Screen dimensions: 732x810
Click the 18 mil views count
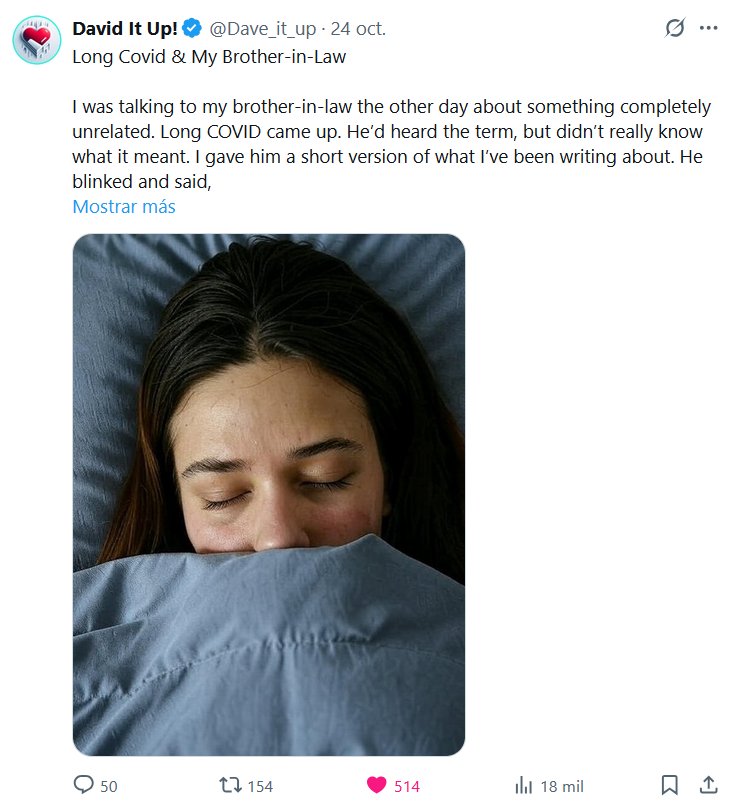562,786
